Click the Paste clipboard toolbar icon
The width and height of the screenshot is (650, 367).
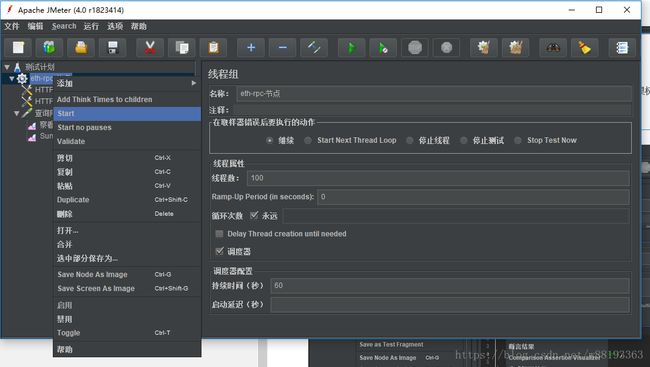tap(213, 48)
